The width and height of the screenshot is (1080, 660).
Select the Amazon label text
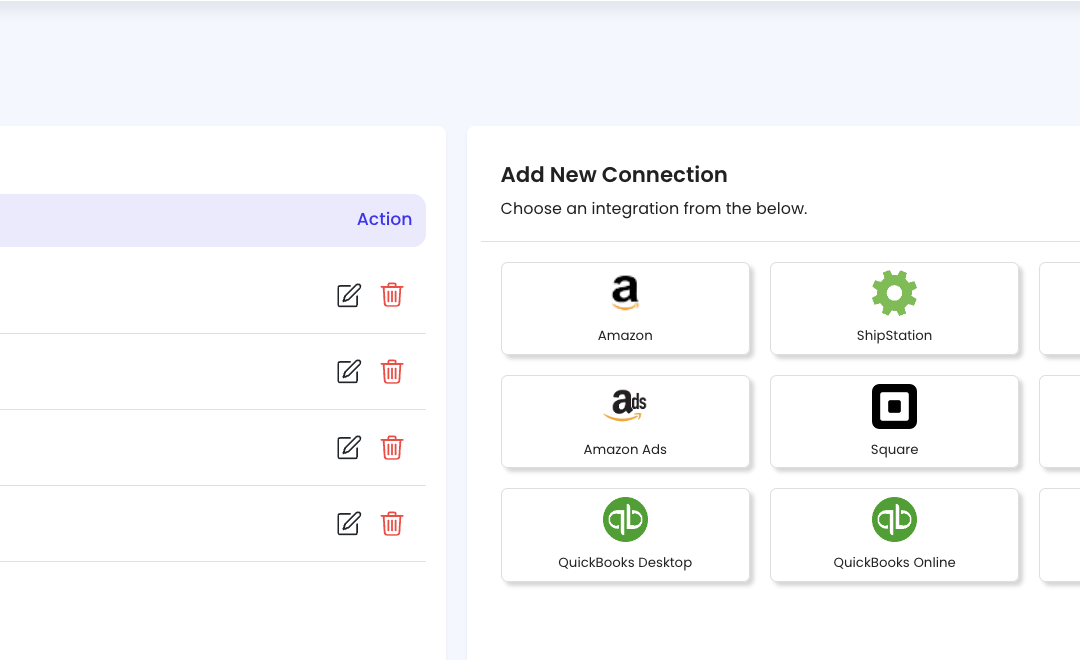point(625,336)
